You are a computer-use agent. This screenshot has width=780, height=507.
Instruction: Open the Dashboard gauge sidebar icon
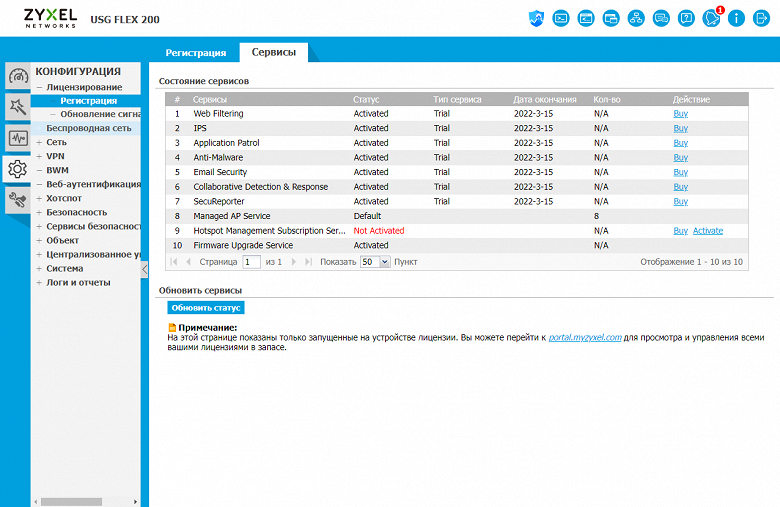(x=18, y=76)
